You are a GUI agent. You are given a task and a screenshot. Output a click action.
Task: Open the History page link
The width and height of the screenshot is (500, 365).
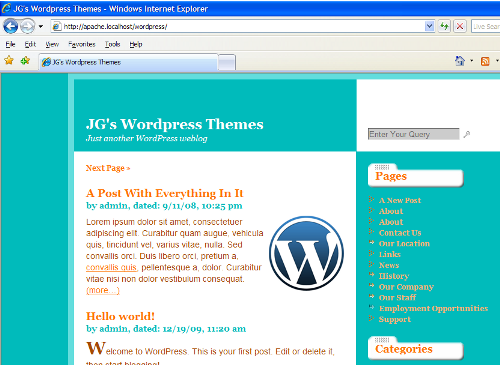pos(394,276)
